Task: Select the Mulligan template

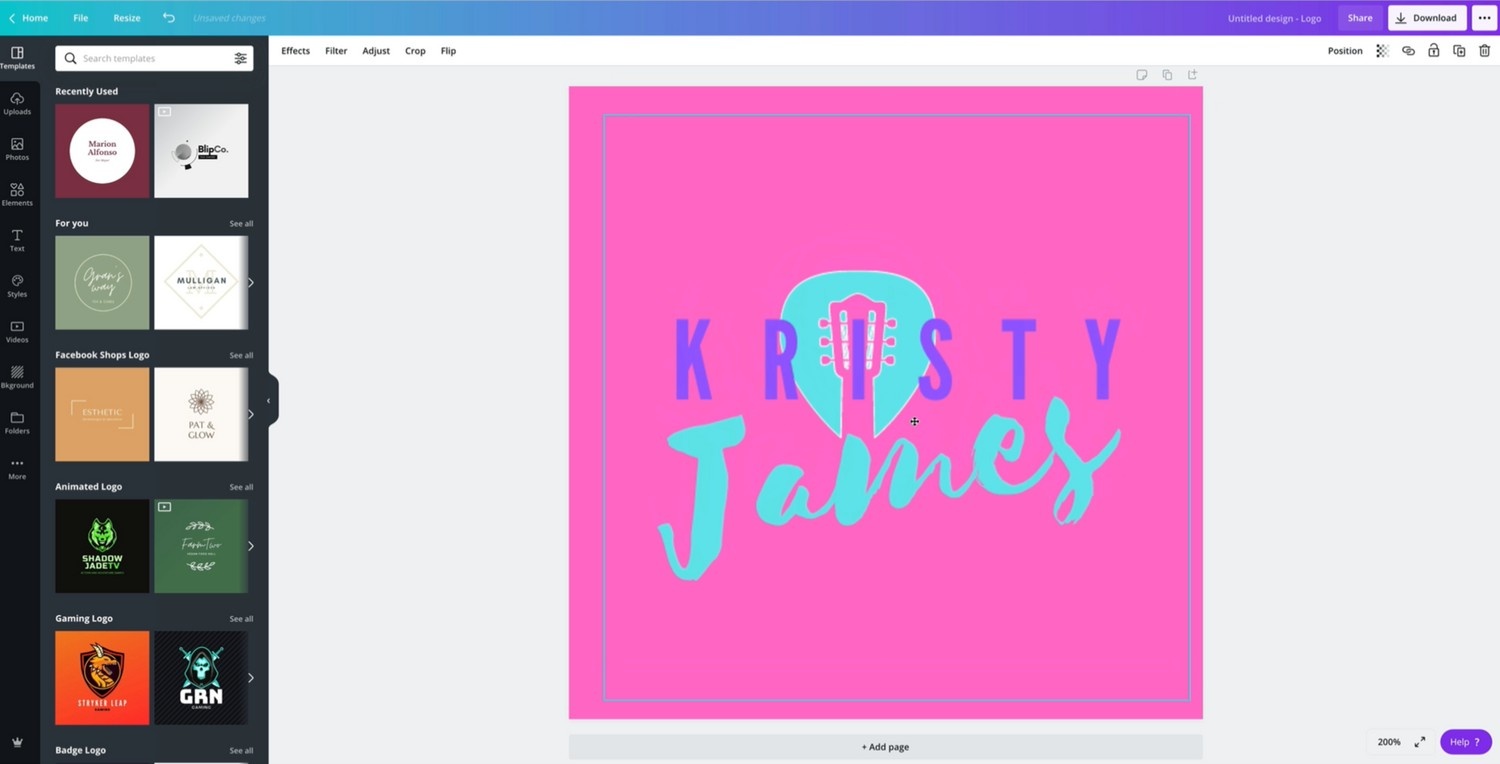Action: tap(201, 283)
